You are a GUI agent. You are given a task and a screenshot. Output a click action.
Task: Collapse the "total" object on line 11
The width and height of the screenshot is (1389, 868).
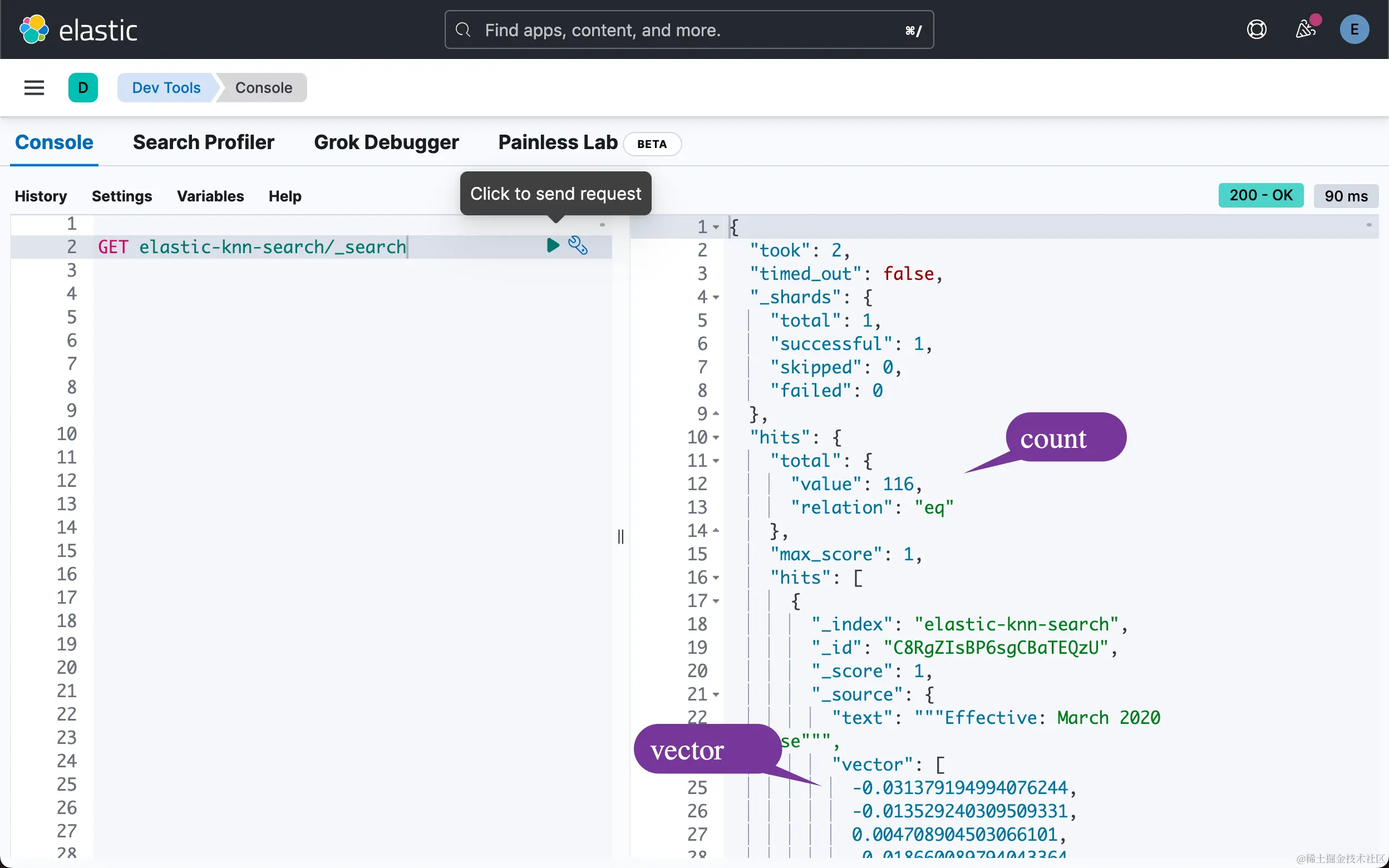tap(716, 461)
